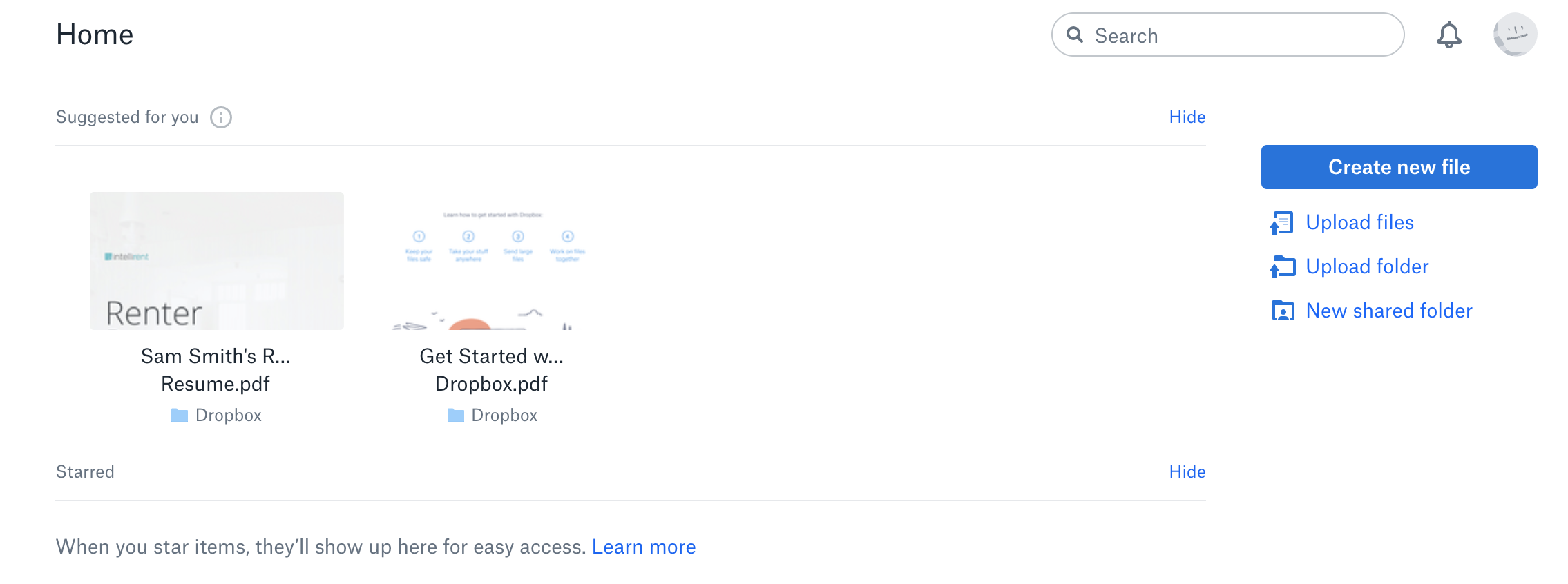This screenshot has width=1568, height=584.
Task: Click the Upload folder text link
Action: click(x=1367, y=266)
